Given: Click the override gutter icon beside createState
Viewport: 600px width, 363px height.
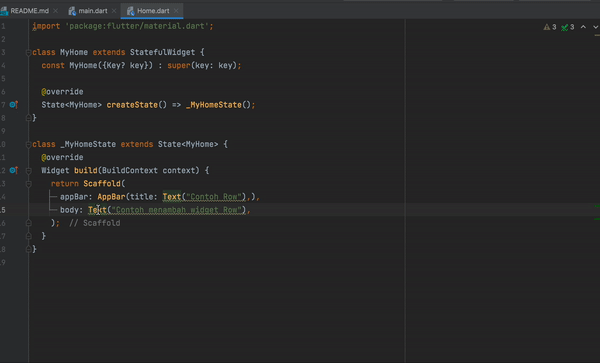Looking at the screenshot, I should tap(14, 104).
